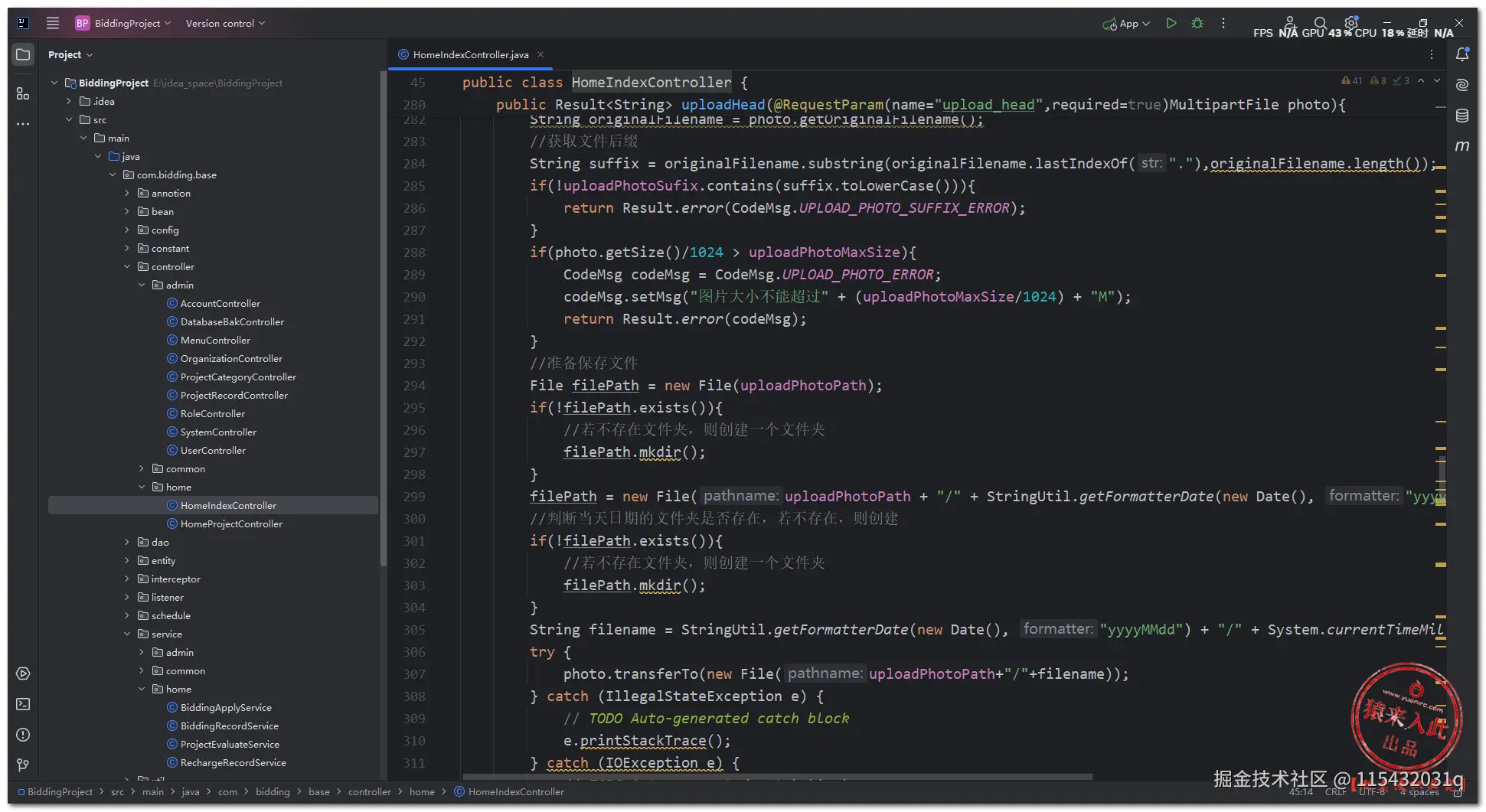
Task: Expand the annotion package
Action: (127, 193)
